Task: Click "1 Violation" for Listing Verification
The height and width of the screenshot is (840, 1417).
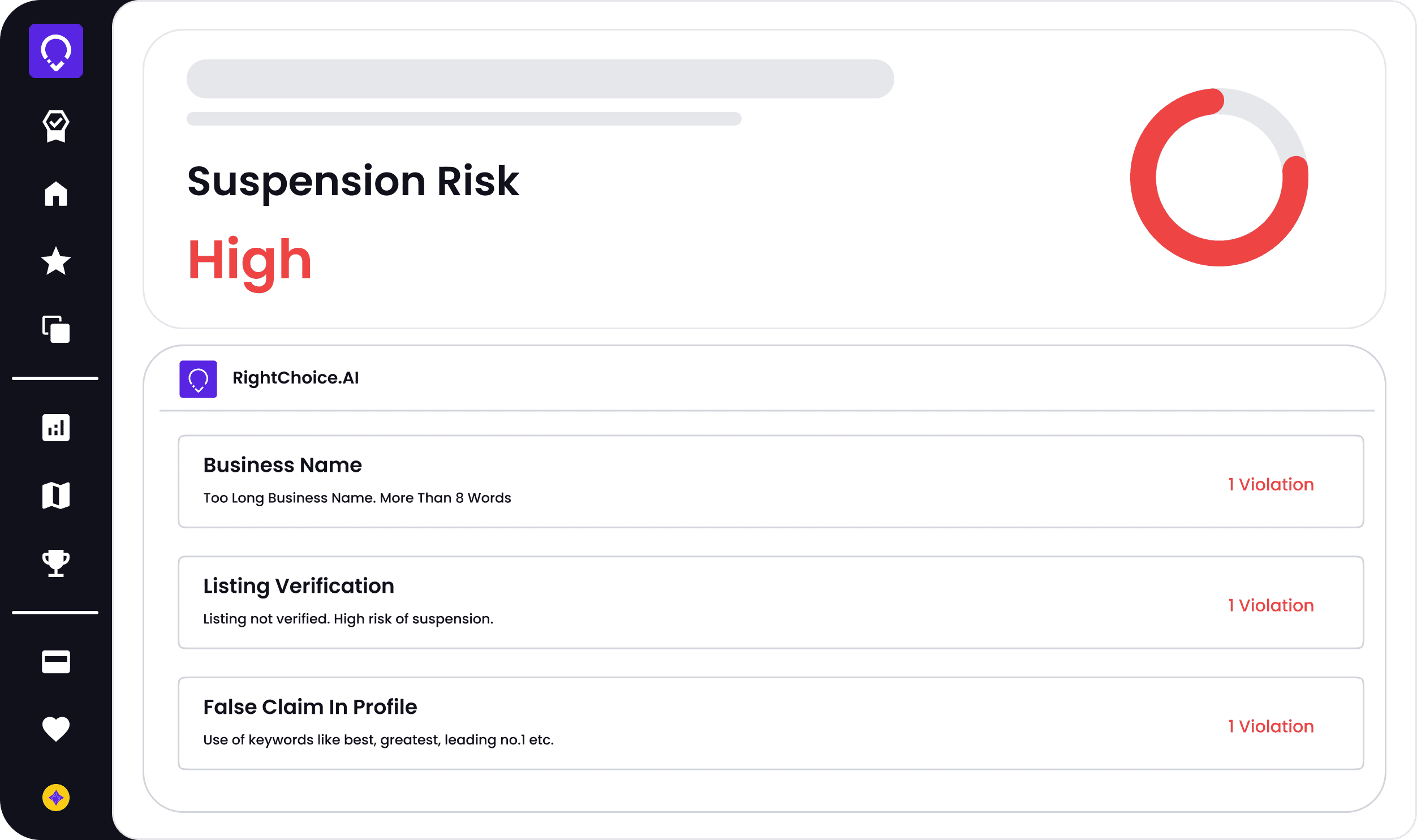Action: (1270, 606)
